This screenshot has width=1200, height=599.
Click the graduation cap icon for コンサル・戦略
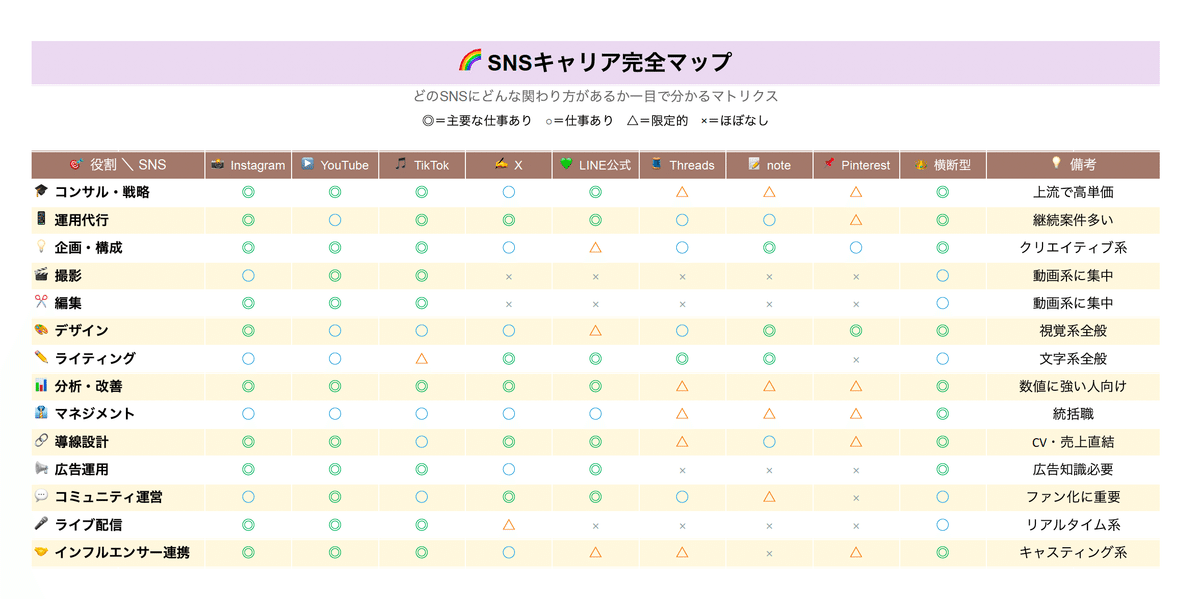point(41,192)
